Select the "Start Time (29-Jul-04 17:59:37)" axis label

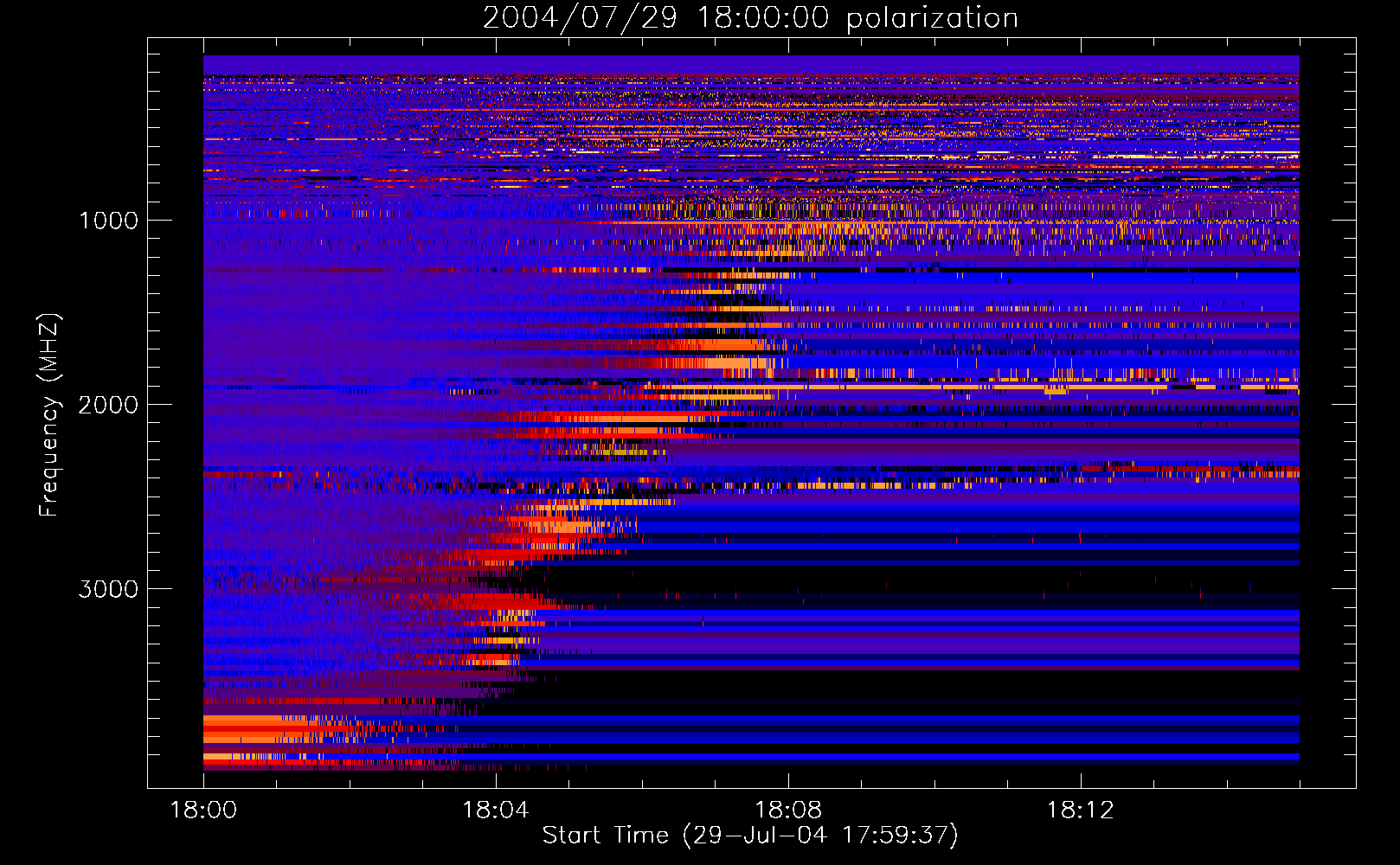[750, 836]
